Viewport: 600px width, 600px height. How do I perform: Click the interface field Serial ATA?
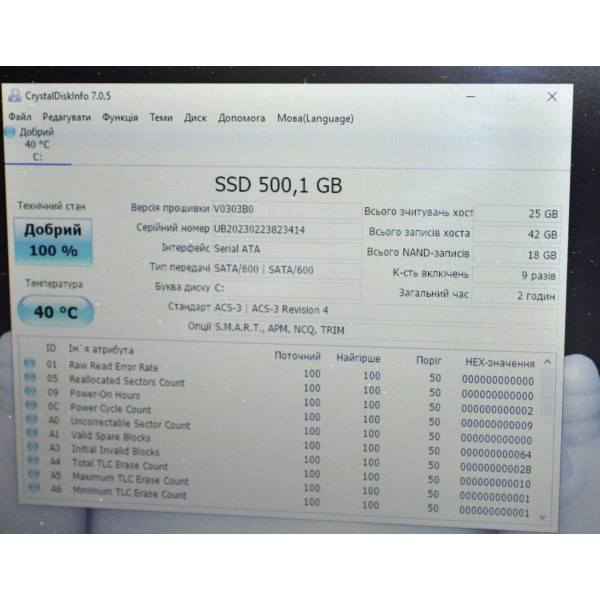(287, 250)
